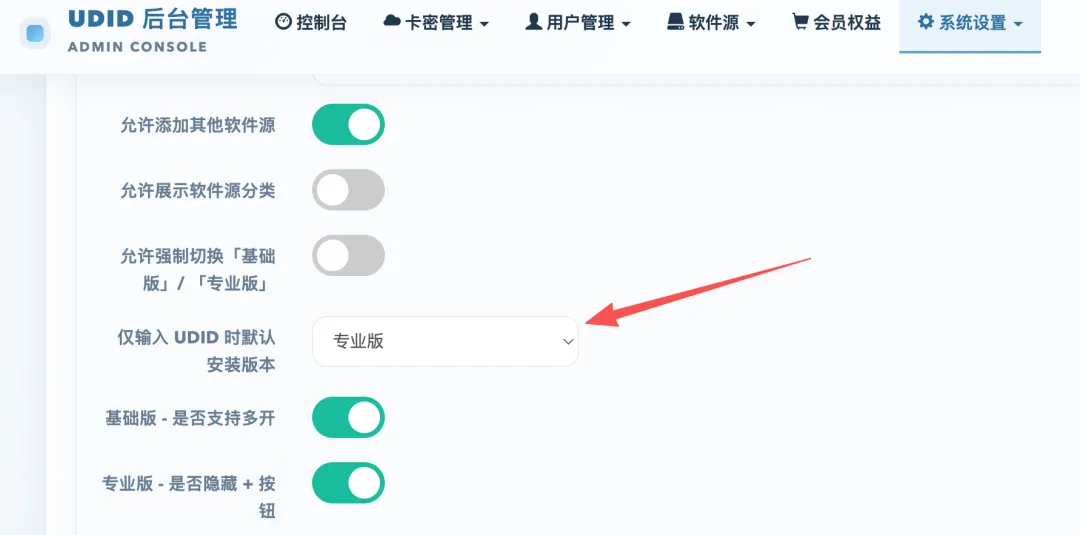Click the gear icon beside 系统设置
The image size is (1080, 535).
click(x=926, y=21)
